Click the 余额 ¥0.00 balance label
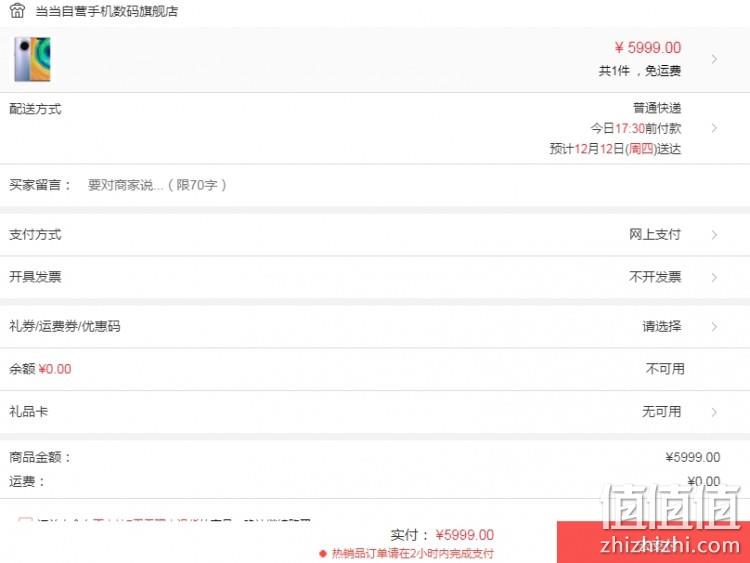 coord(40,369)
